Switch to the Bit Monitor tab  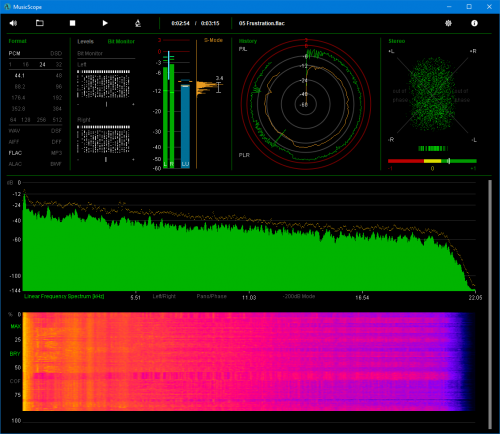(x=121, y=41)
